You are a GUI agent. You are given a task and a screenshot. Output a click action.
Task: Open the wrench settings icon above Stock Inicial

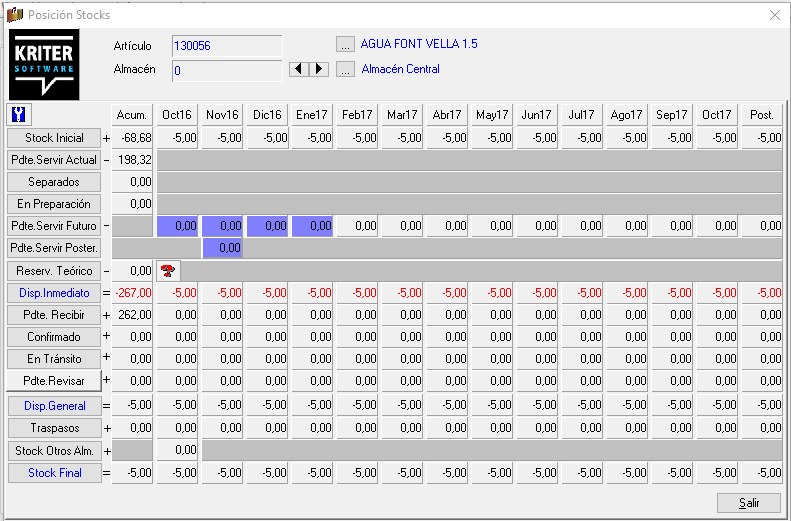[x=19, y=114]
